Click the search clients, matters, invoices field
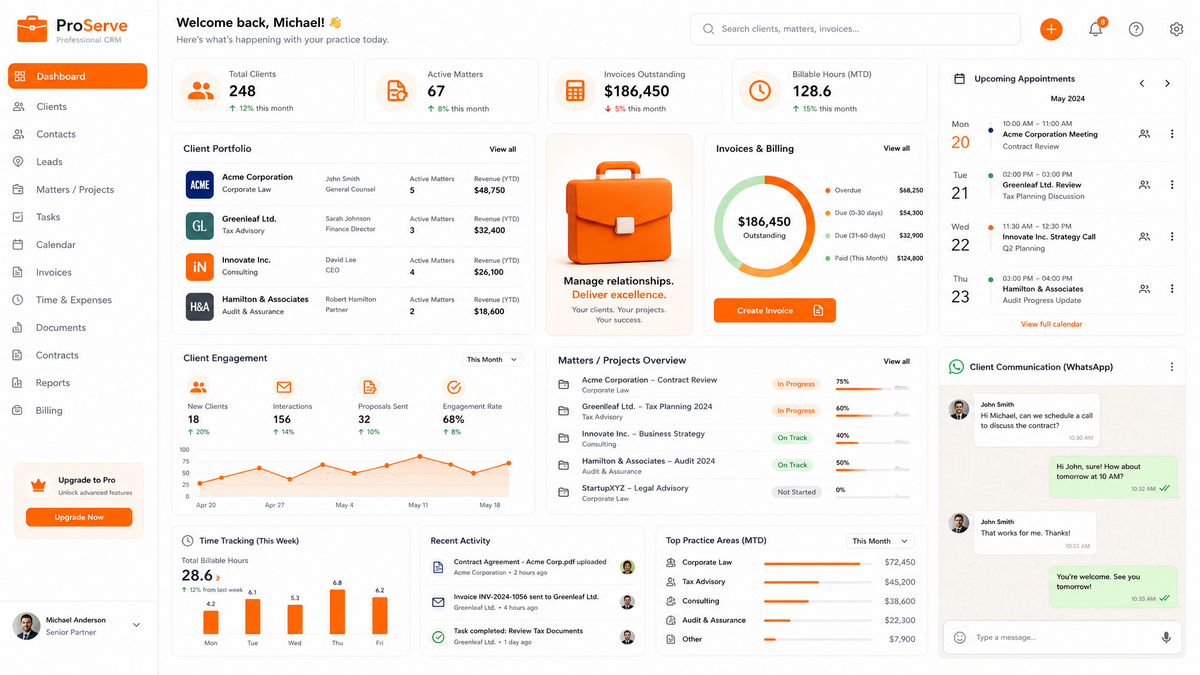 (x=855, y=29)
